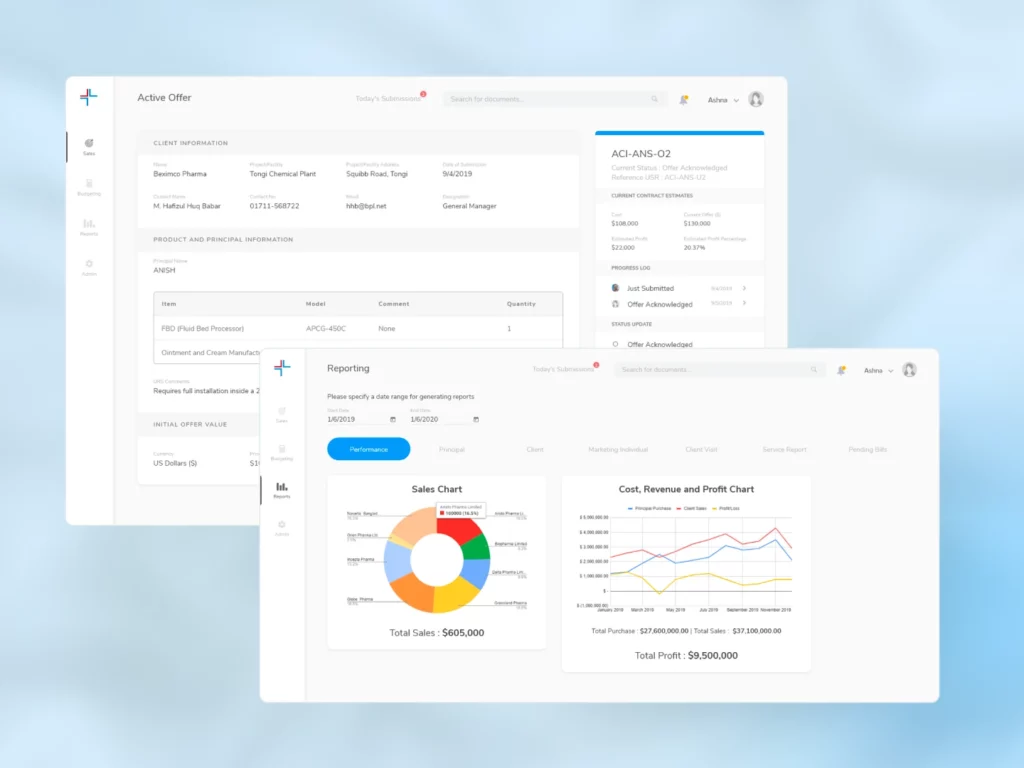Open End Date calendar picker
The image size is (1024, 768).
pyautogui.click(x=476, y=419)
